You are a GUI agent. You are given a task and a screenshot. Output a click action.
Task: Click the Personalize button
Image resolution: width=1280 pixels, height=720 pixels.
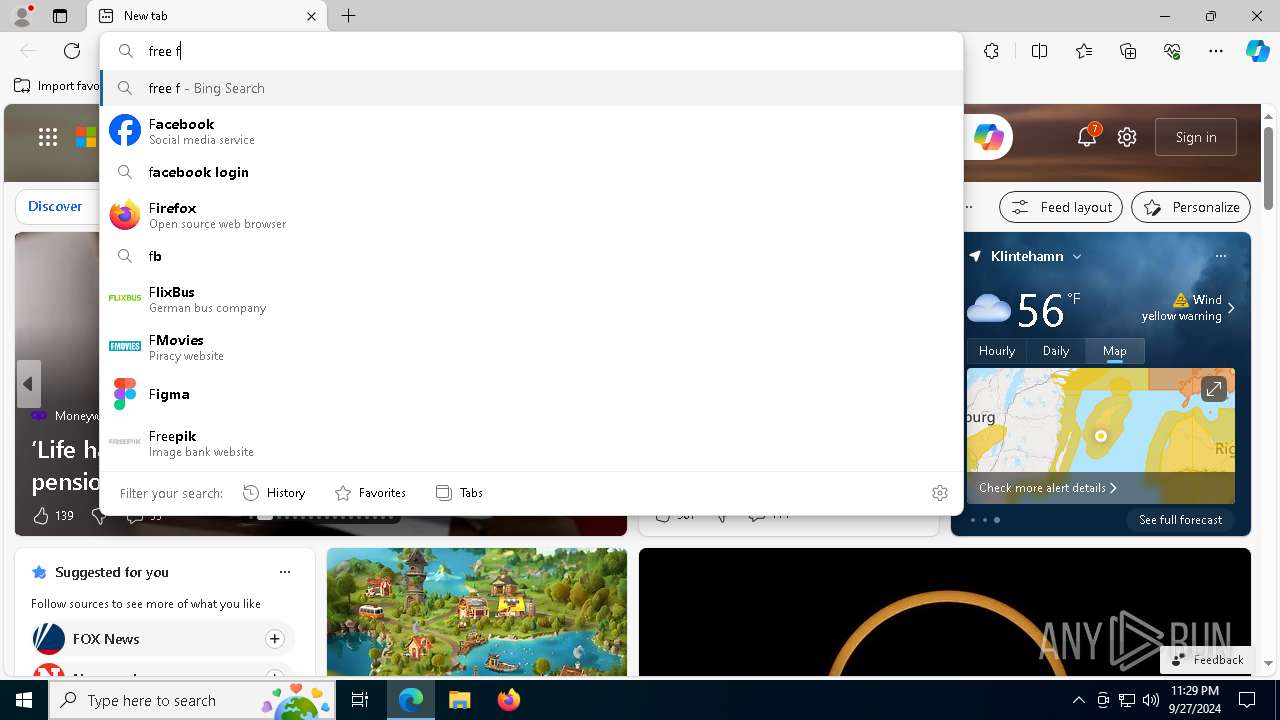[x=1191, y=207]
